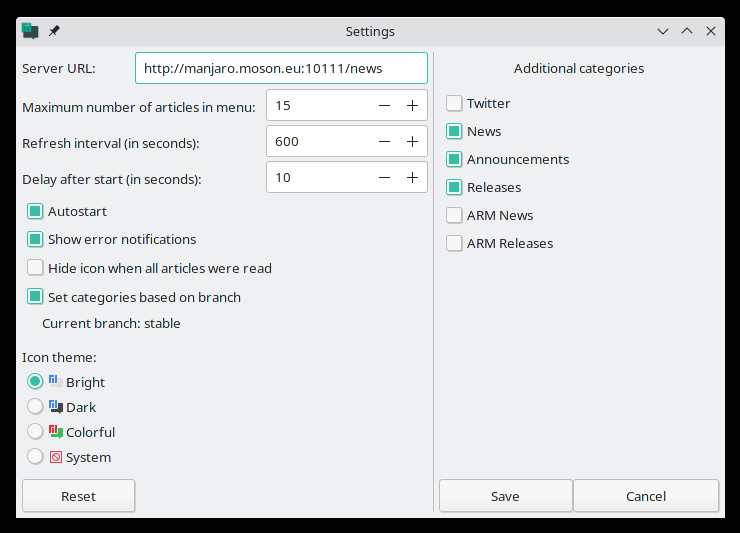The width and height of the screenshot is (740, 533).
Task: Increase maximum number of articles with plus
Action: (x=412, y=106)
